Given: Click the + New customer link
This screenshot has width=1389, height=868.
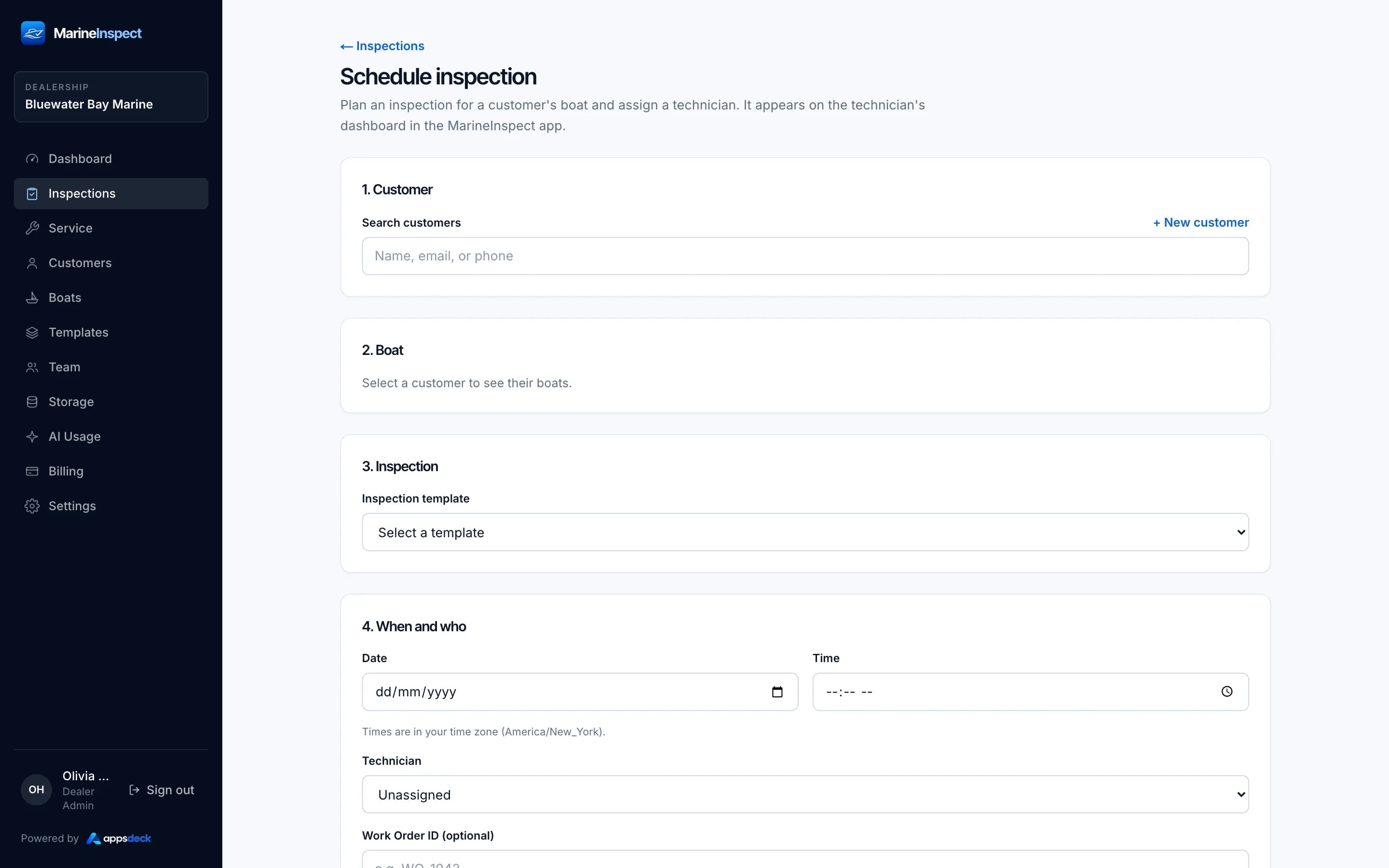Looking at the screenshot, I should point(1201,223).
